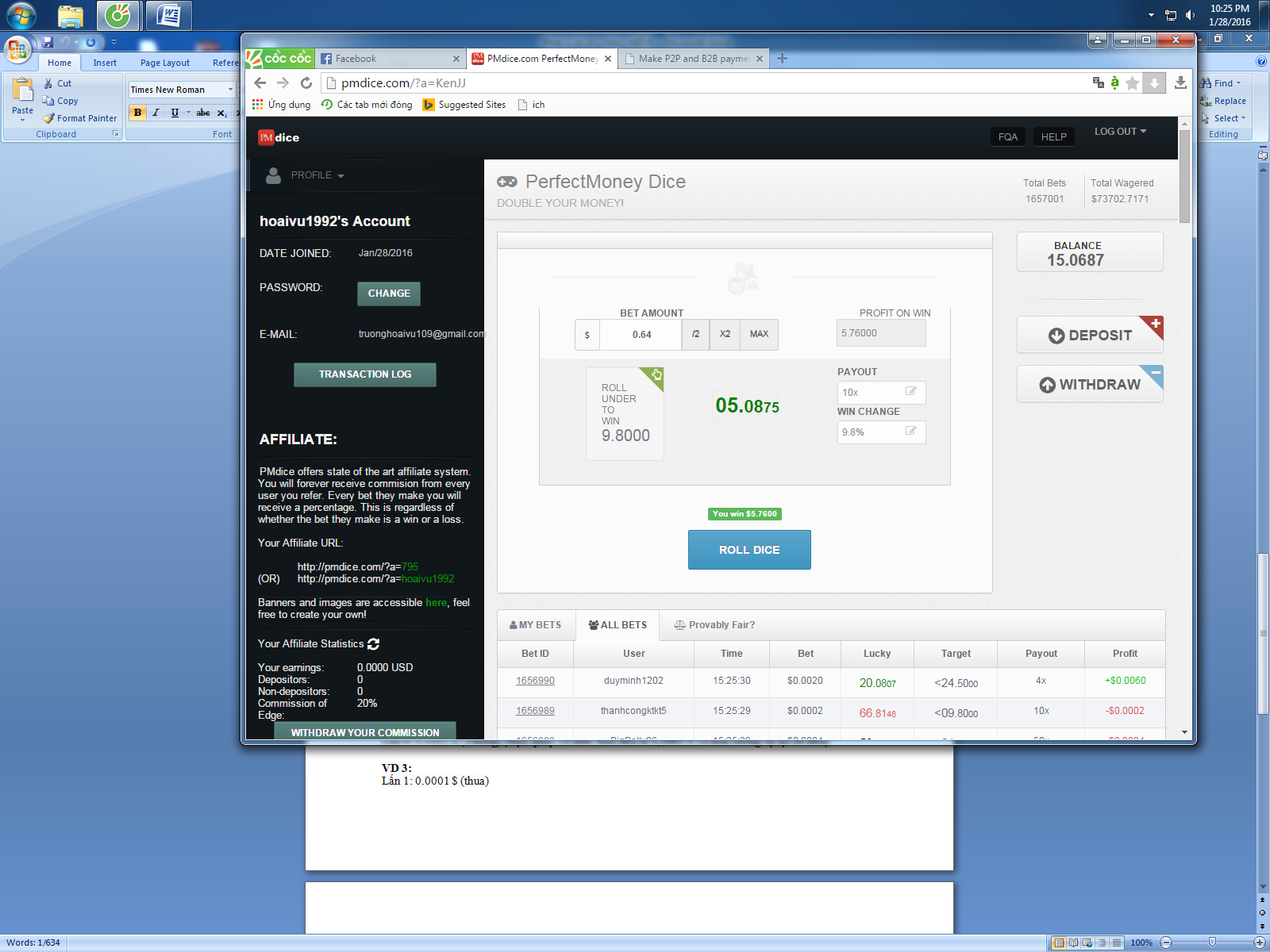
Task: Open the Select dropdown in Word Editing
Action: [x=1223, y=118]
